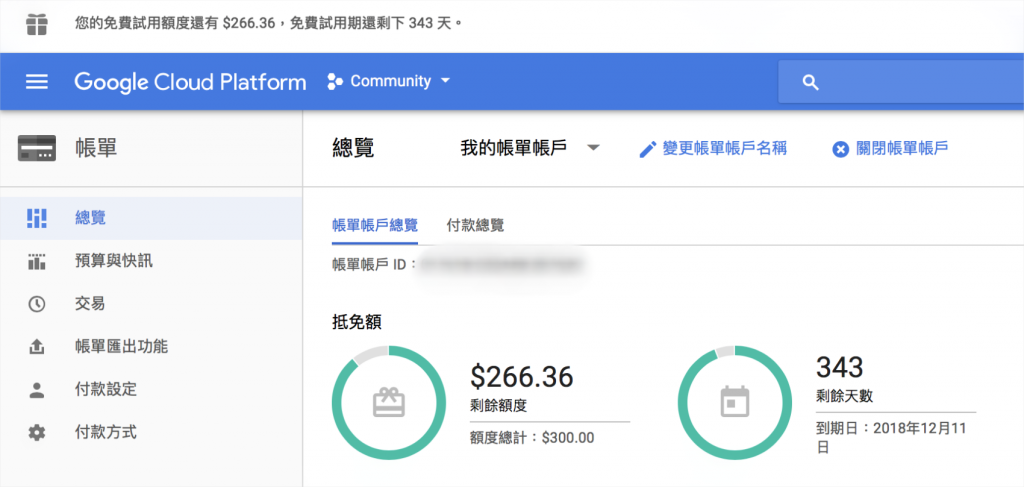The height and width of the screenshot is (487, 1024).
Task: Click the free trial banner message text
Action: [x=268, y=24]
